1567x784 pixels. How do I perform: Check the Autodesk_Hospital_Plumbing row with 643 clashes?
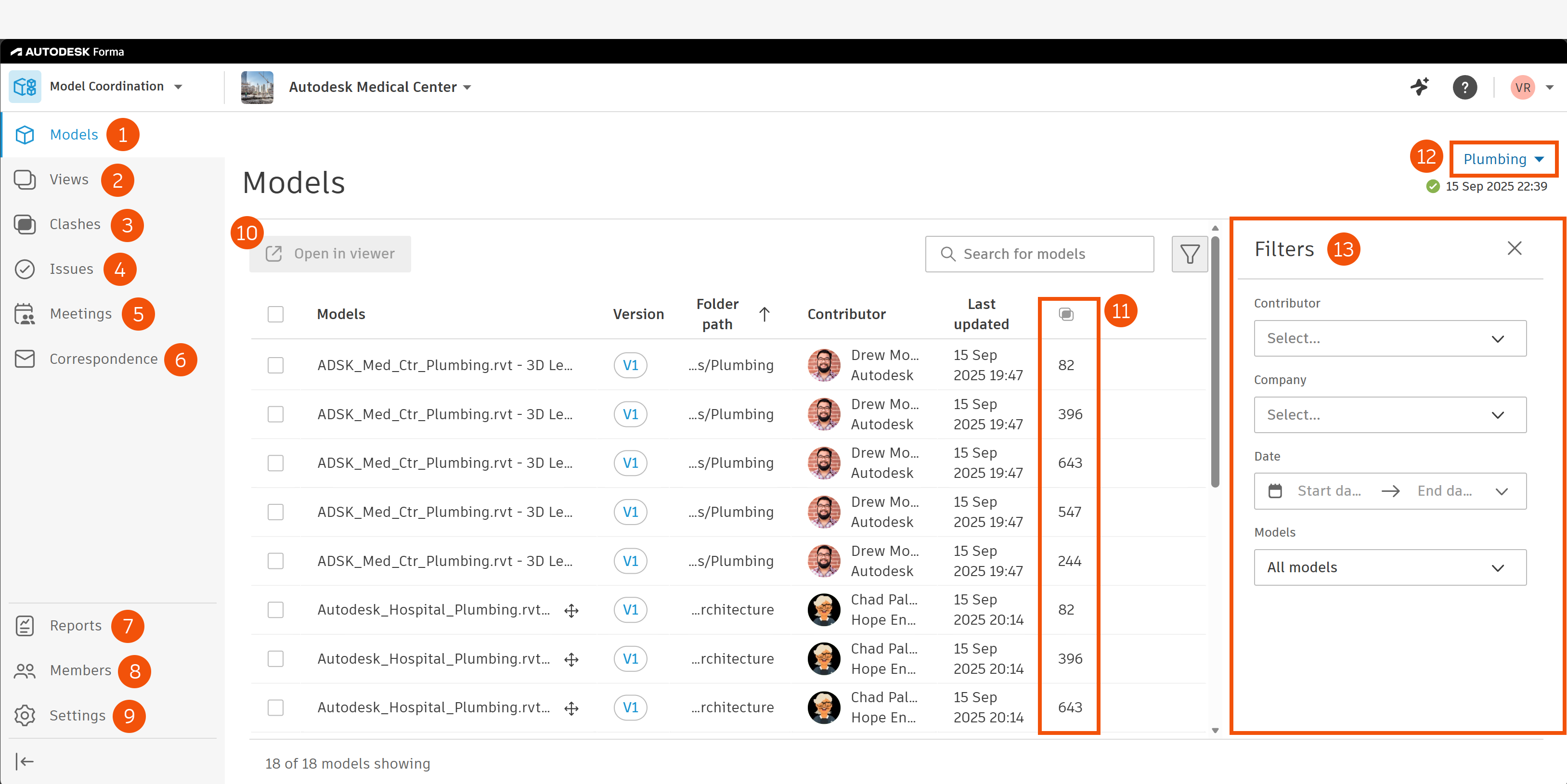tap(275, 707)
